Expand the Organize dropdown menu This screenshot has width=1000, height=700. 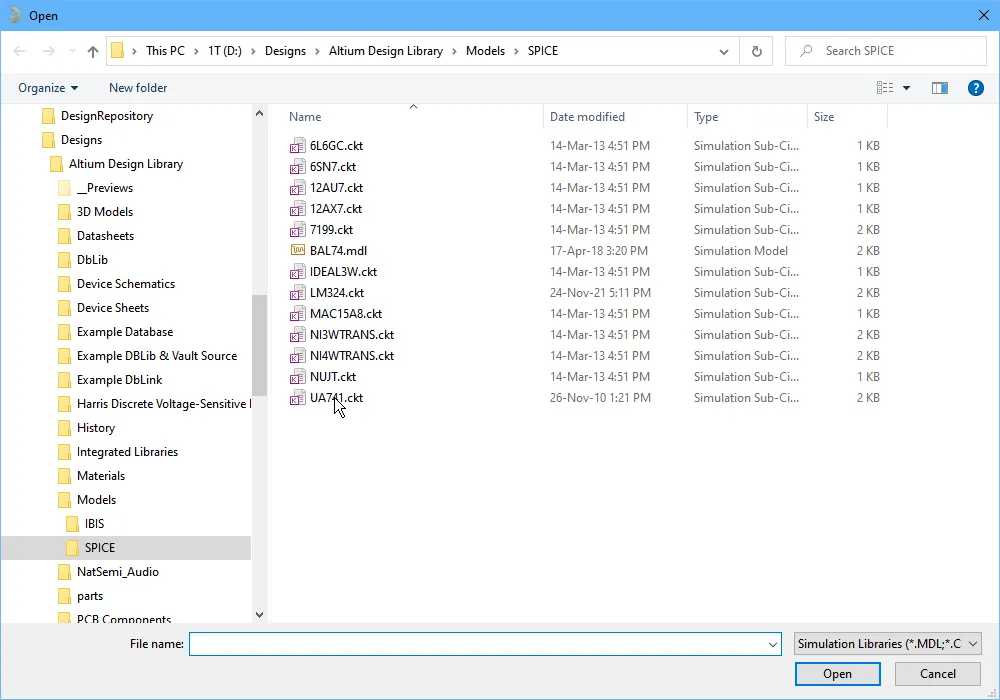coord(48,88)
